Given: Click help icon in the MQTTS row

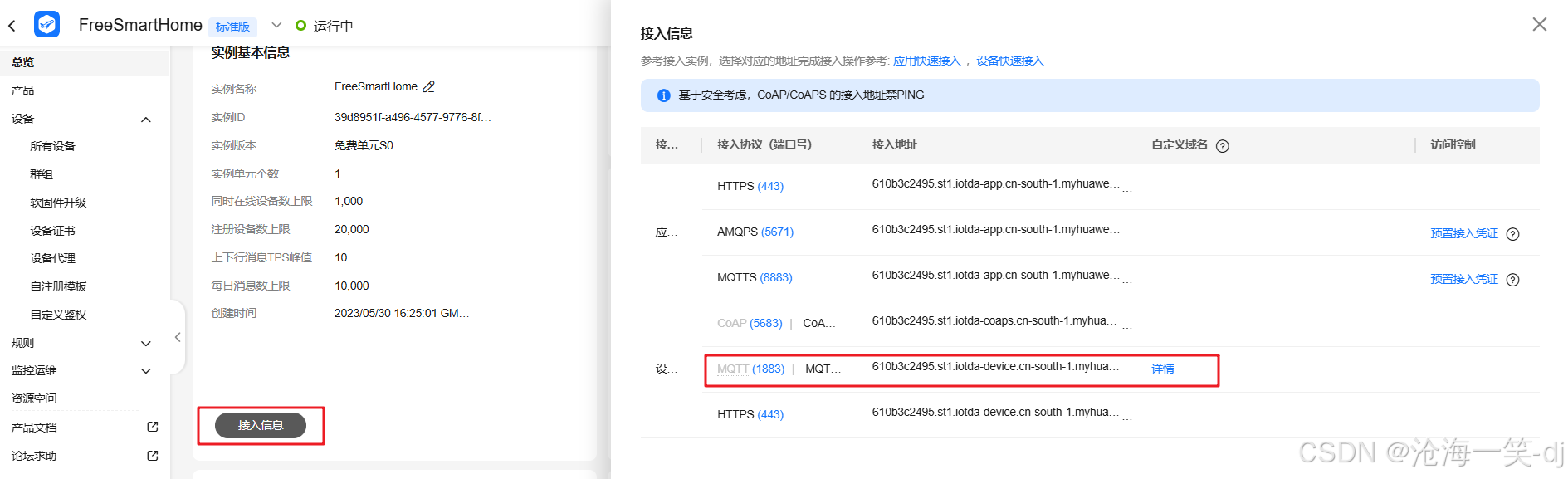Looking at the screenshot, I should click(x=1513, y=280).
